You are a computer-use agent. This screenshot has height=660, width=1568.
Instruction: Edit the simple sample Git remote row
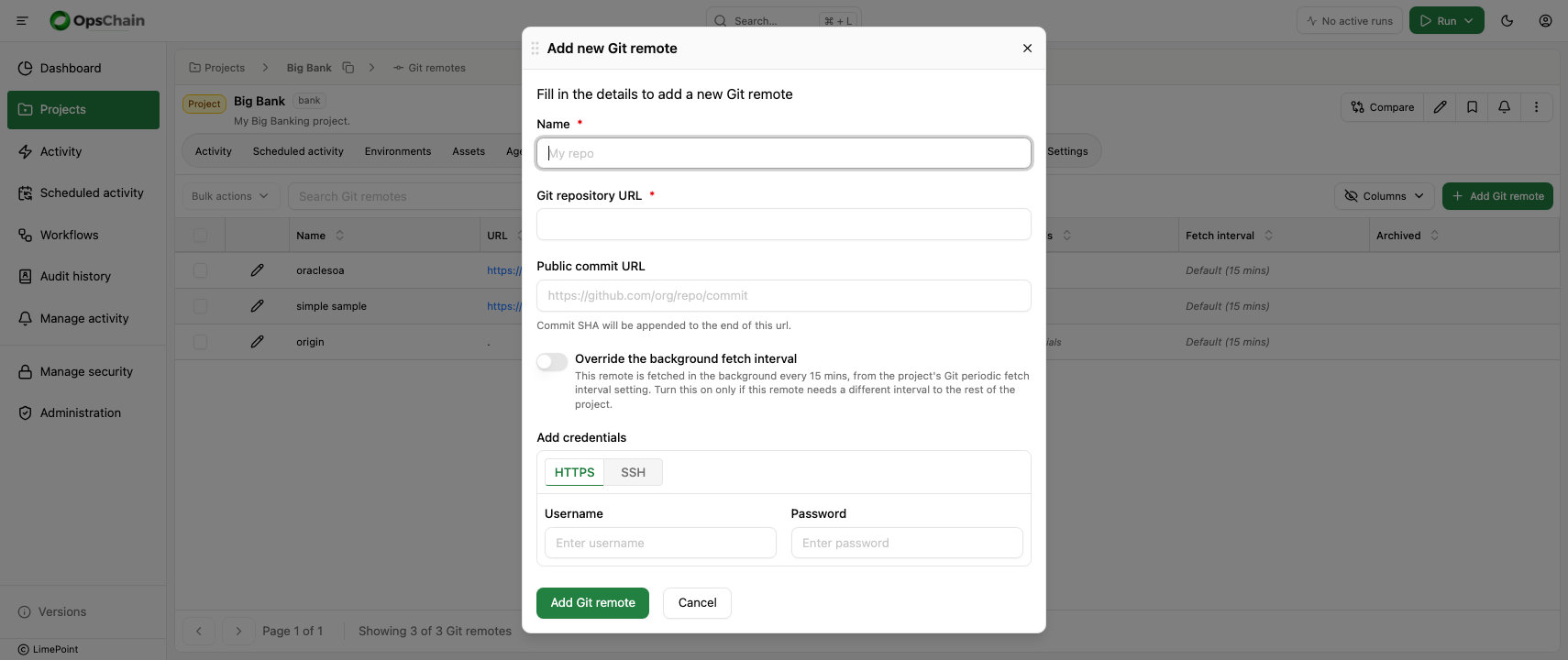pos(257,306)
